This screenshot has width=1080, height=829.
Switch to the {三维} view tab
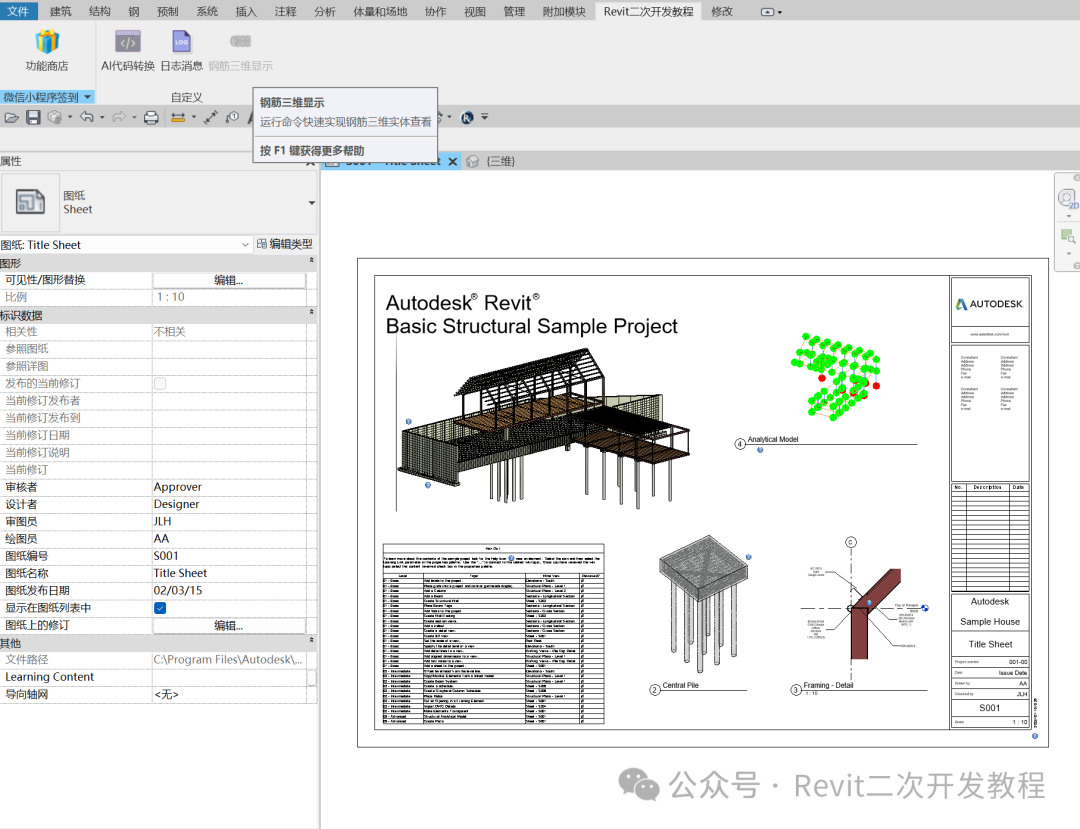501,161
